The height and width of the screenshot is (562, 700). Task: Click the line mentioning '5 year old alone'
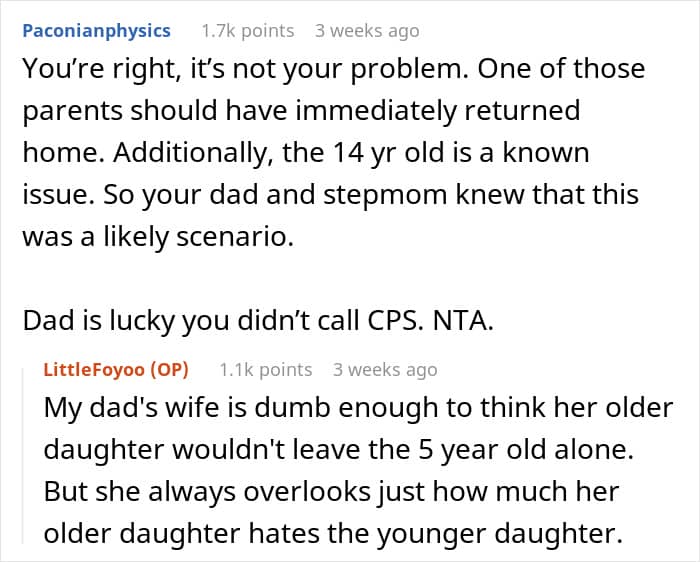(x=339, y=450)
